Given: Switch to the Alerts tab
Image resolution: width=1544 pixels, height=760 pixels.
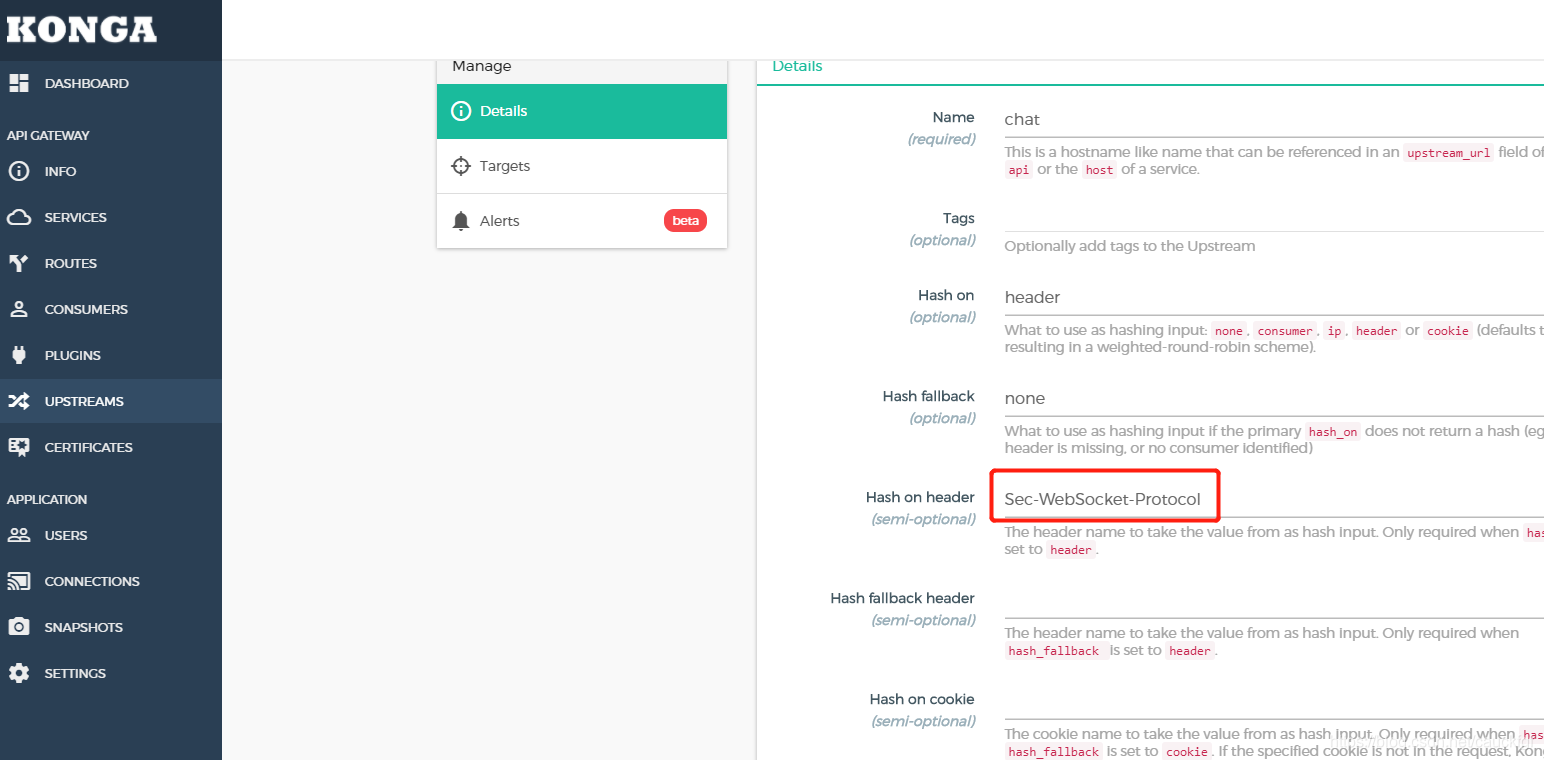Looking at the screenshot, I should coord(582,221).
